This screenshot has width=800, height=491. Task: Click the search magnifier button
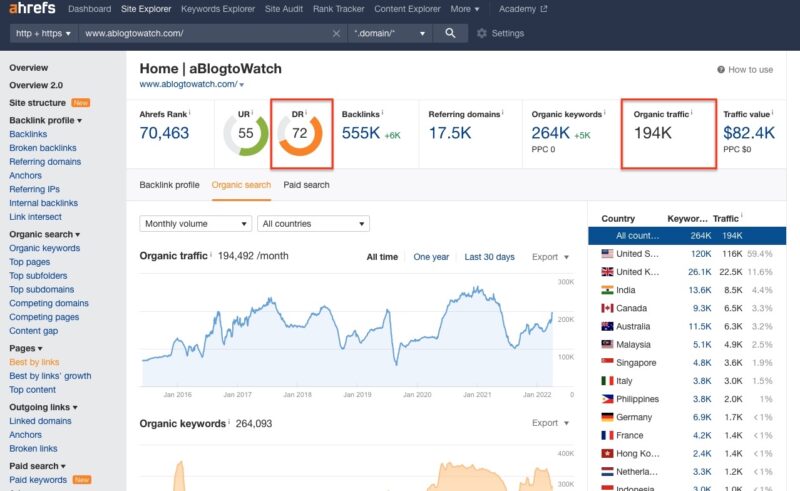coord(450,33)
